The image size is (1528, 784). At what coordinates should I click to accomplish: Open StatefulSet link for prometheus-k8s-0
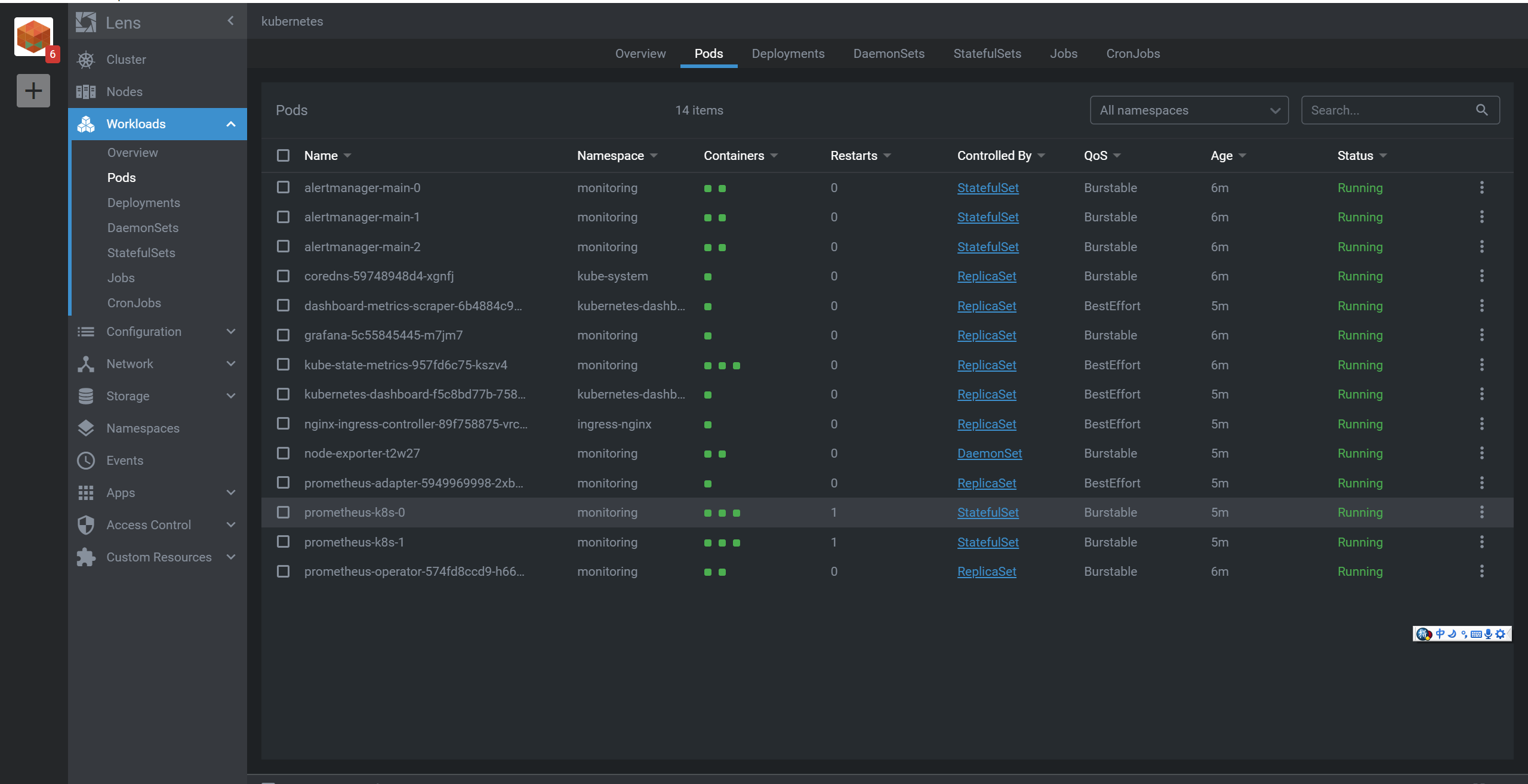[x=987, y=513]
